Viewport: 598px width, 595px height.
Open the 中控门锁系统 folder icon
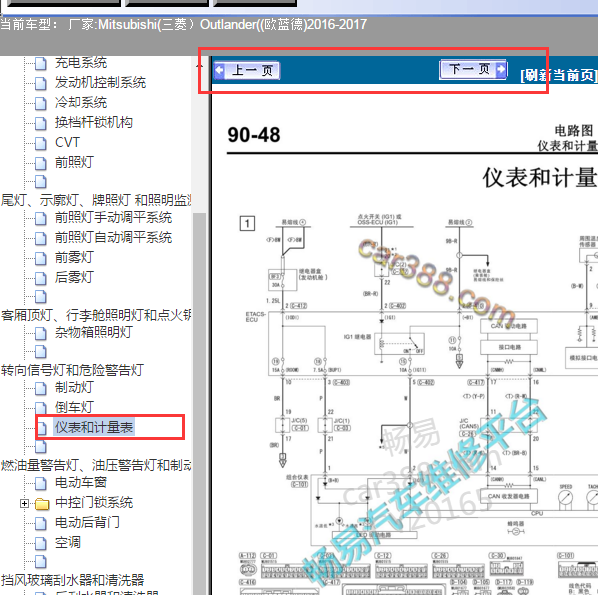click(42, 504)
